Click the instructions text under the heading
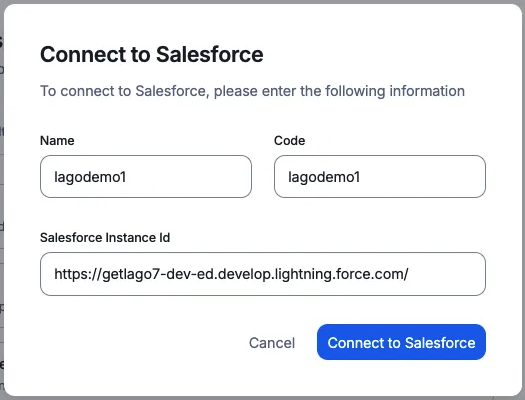525x400 pixels. click(252, 91)
